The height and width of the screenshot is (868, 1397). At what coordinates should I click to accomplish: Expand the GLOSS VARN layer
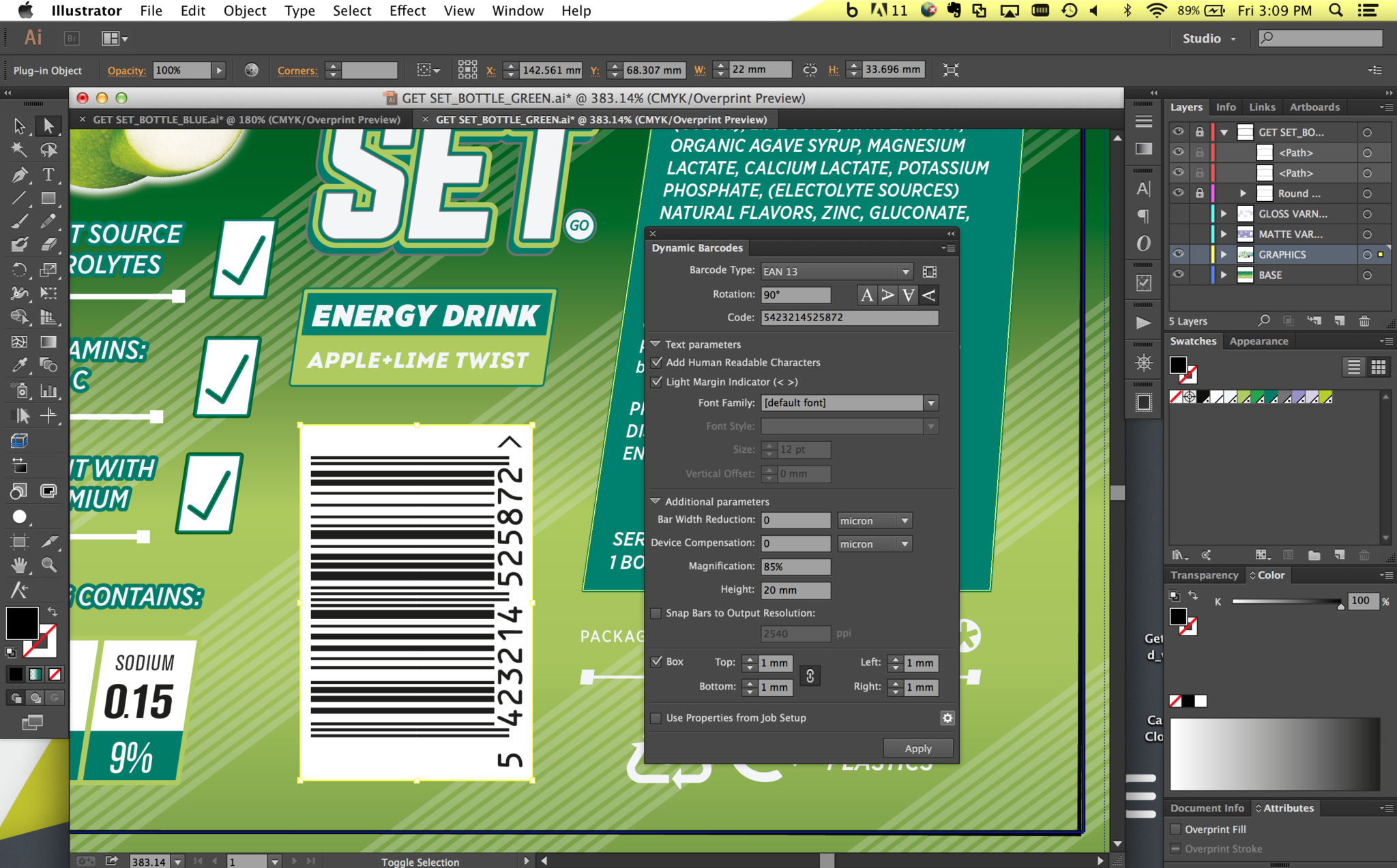click(1224, 214)
